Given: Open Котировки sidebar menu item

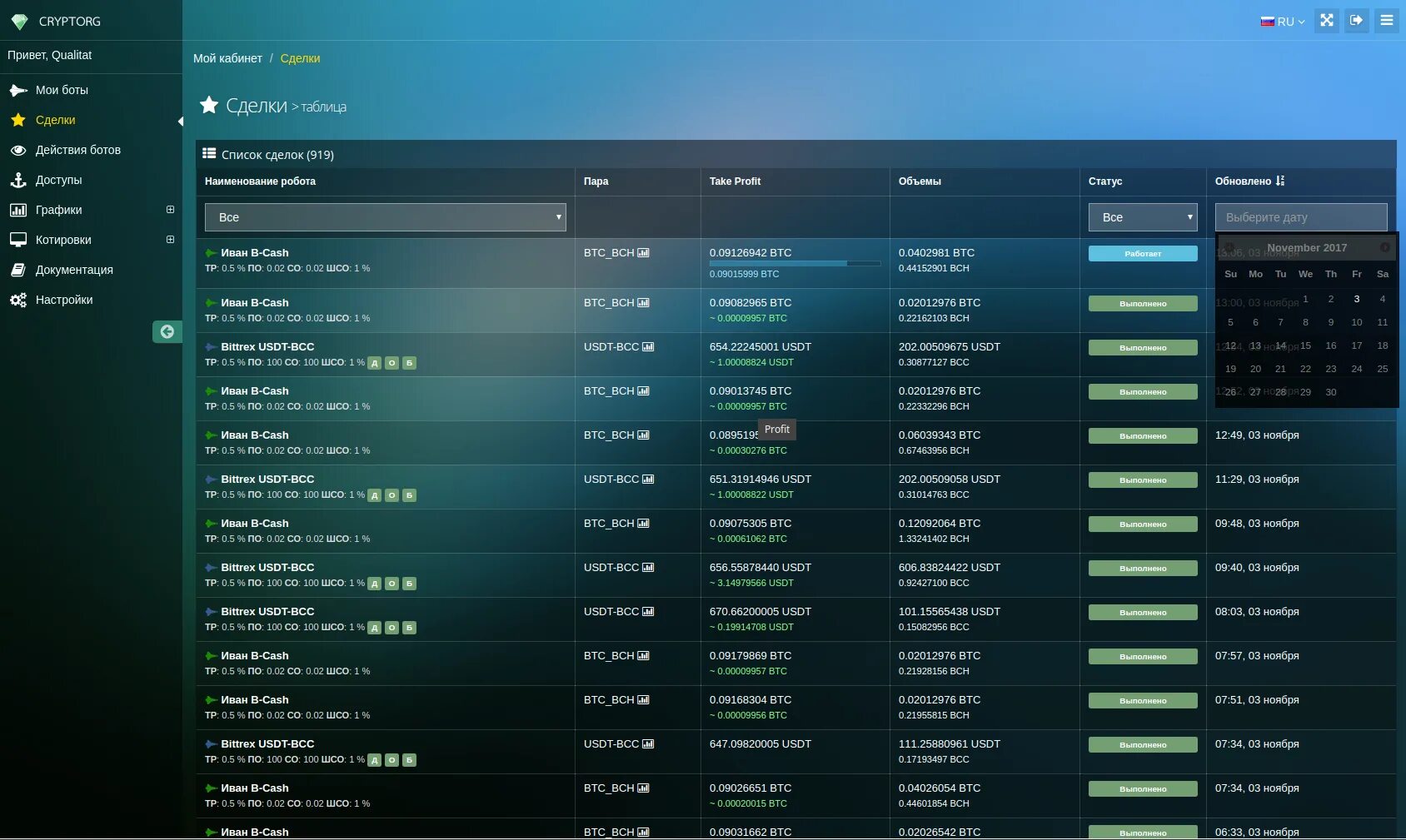Looking at the screenshot, I should 91,240.
